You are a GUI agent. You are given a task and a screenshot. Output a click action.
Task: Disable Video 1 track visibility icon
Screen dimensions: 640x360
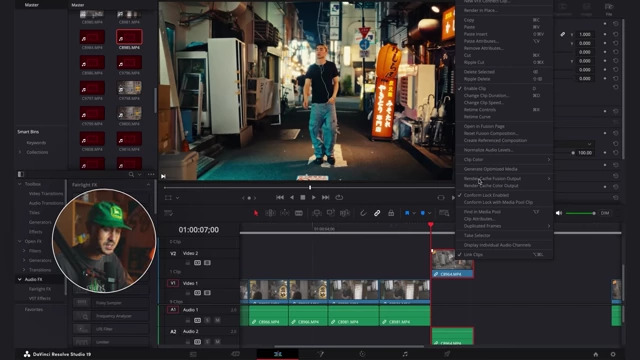tap(207, 293)
